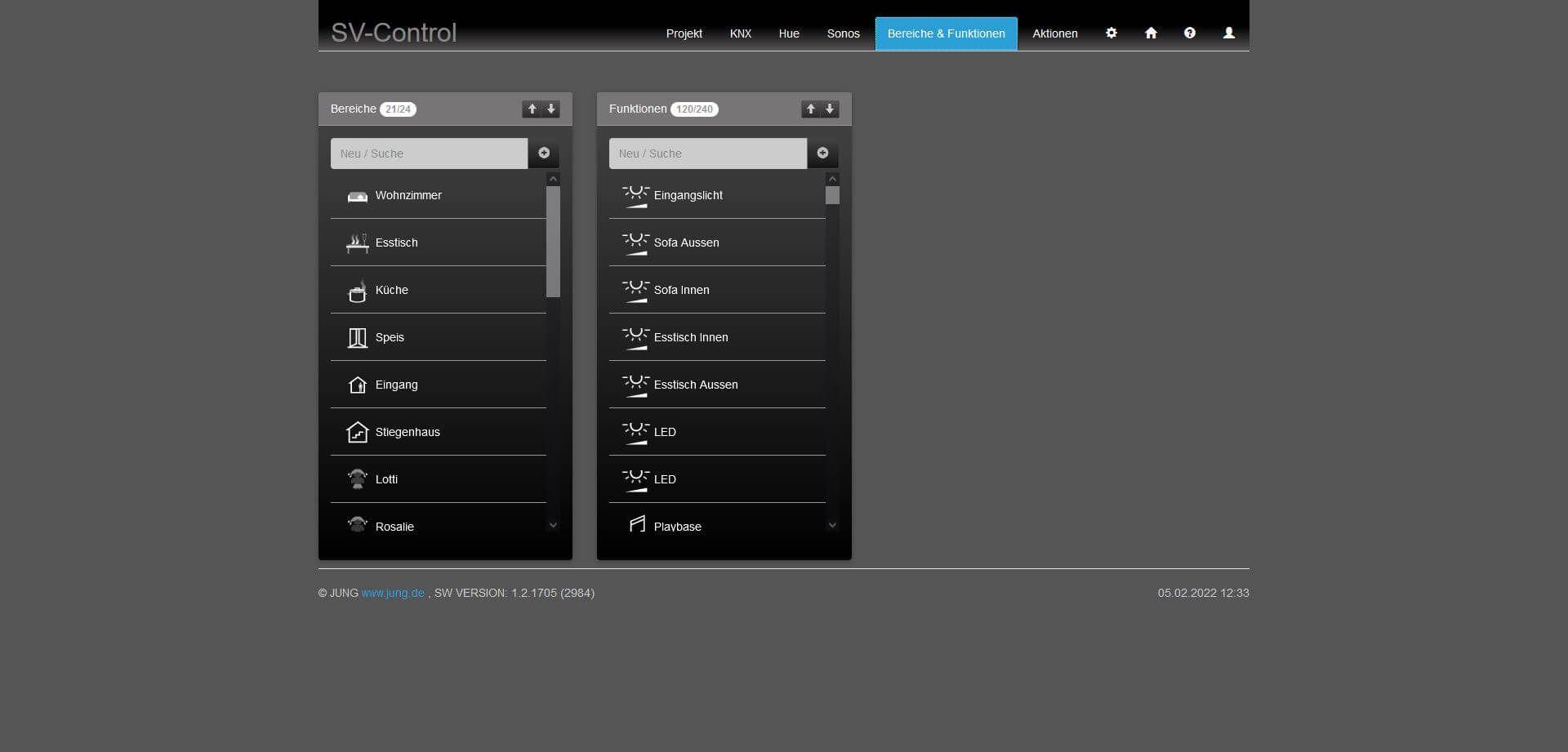
Task: Select the Wohnzimmer area text
Action: [x=408, y=195]
